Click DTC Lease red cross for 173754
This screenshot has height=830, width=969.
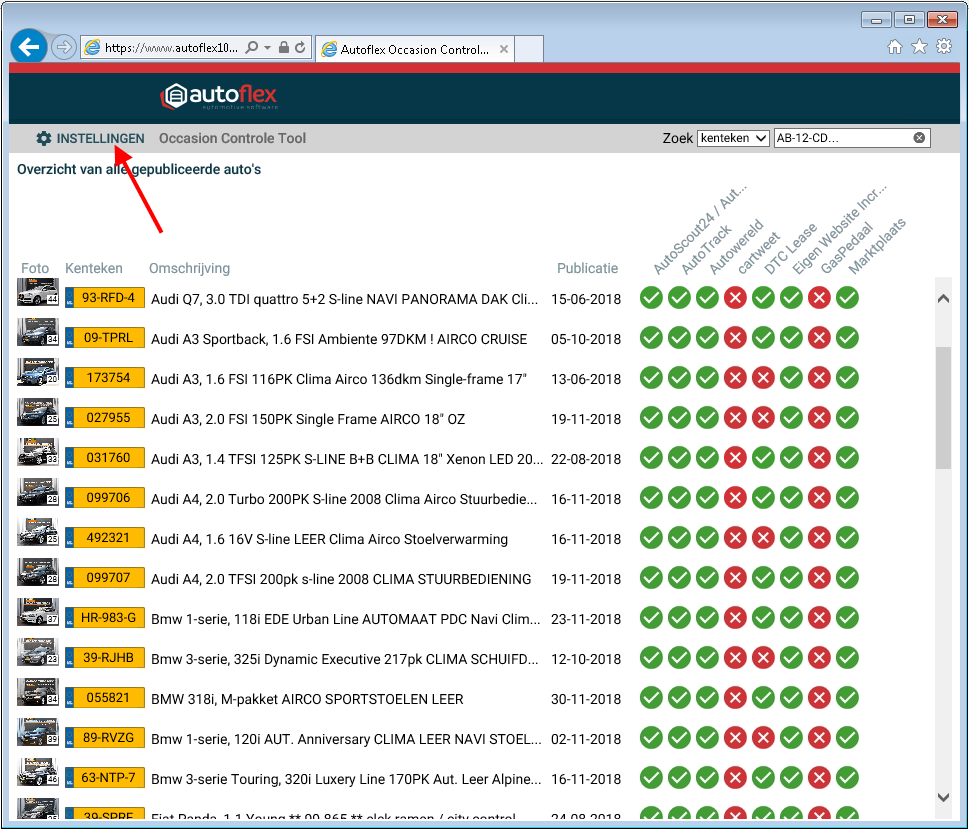(x=763, y=378)
